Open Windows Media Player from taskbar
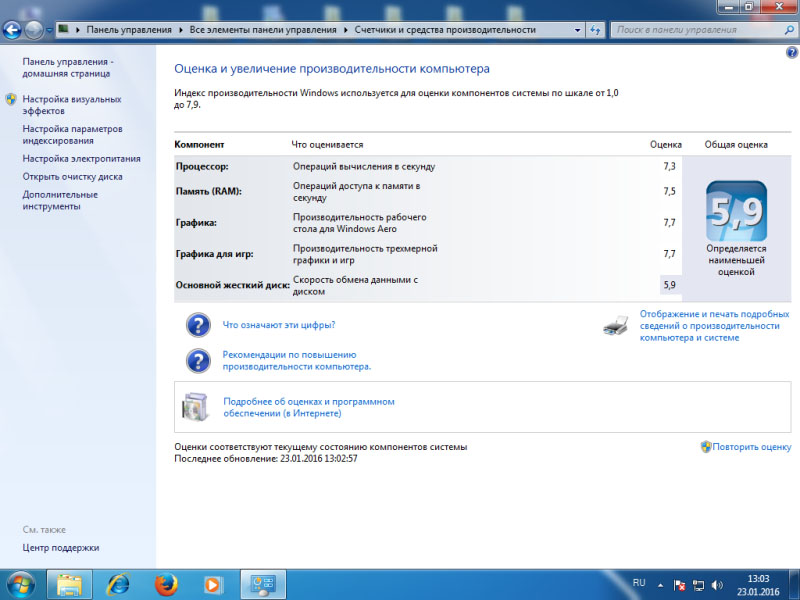Screen dimensions: 800x600 click(212, 585)
